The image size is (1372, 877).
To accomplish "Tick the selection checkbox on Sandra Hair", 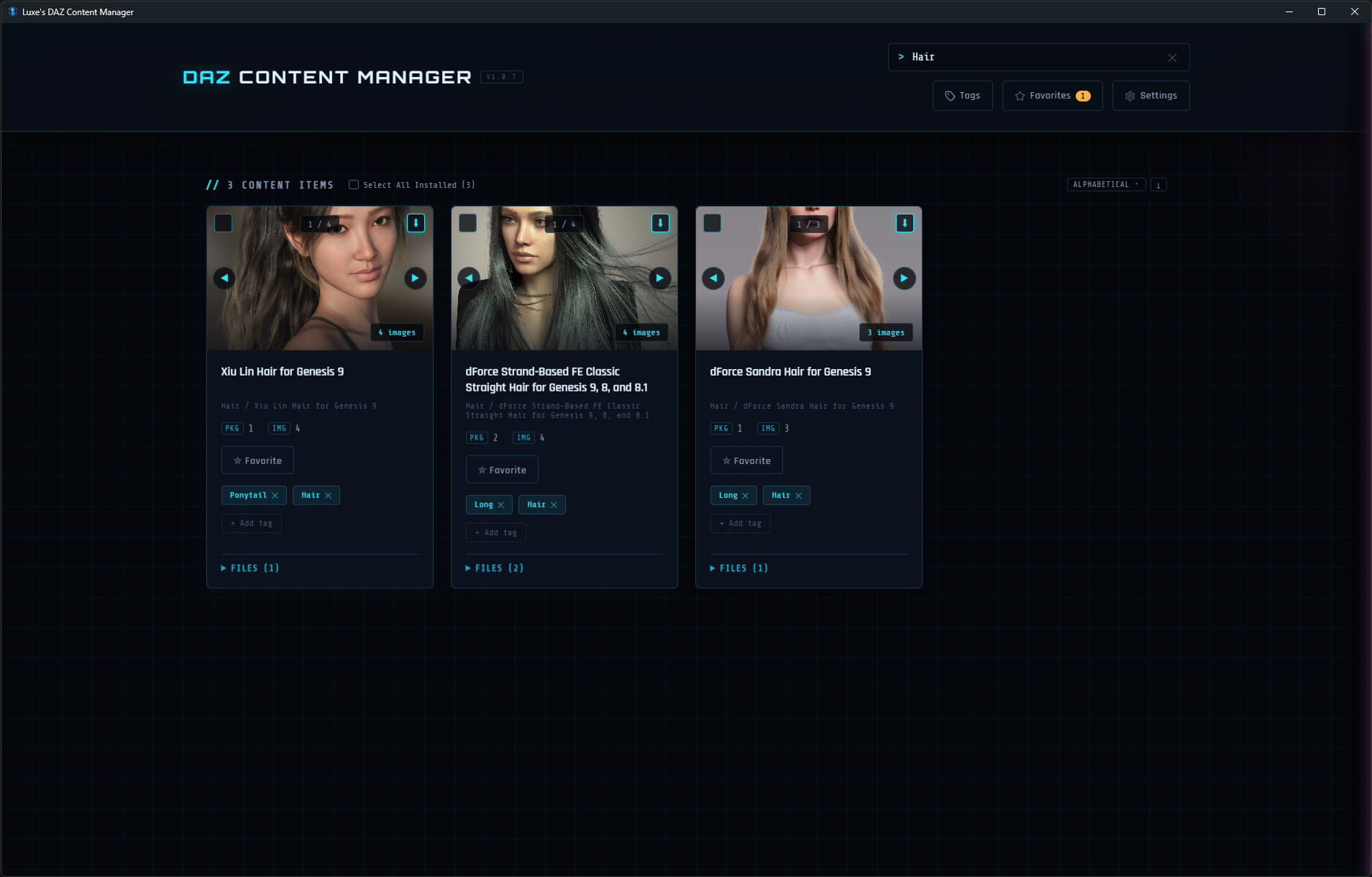I will pos(713,223).
